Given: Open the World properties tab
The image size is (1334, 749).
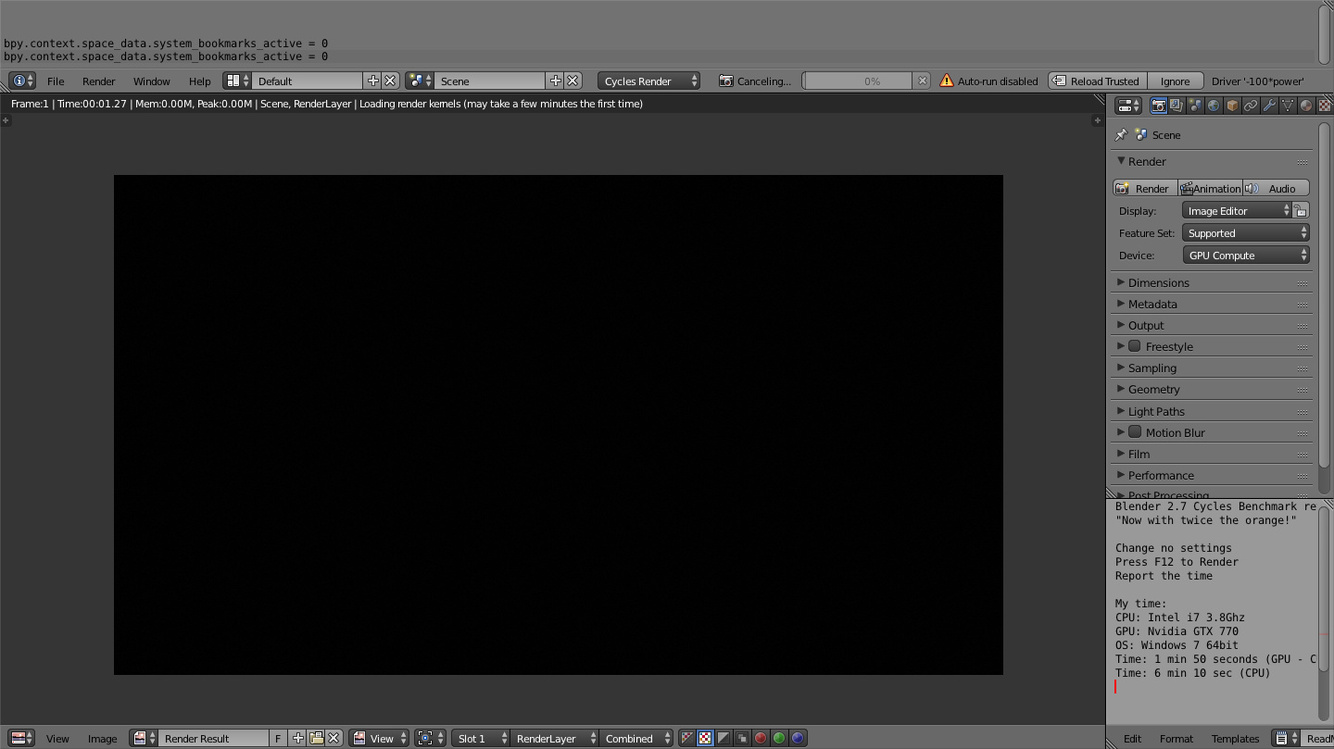Looking at the screenshot, I should 1213,105.
